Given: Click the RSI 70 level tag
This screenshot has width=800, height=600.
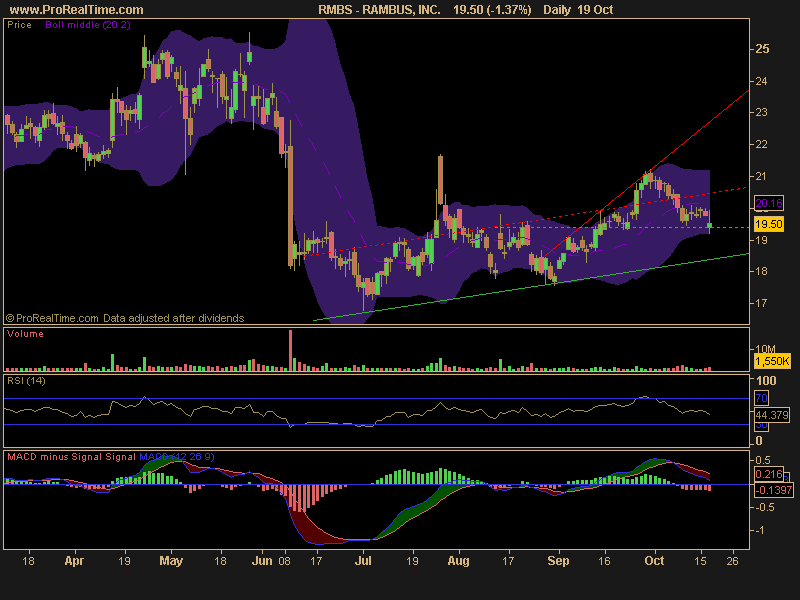Looking at the screenshot, I should coord(761,398).
